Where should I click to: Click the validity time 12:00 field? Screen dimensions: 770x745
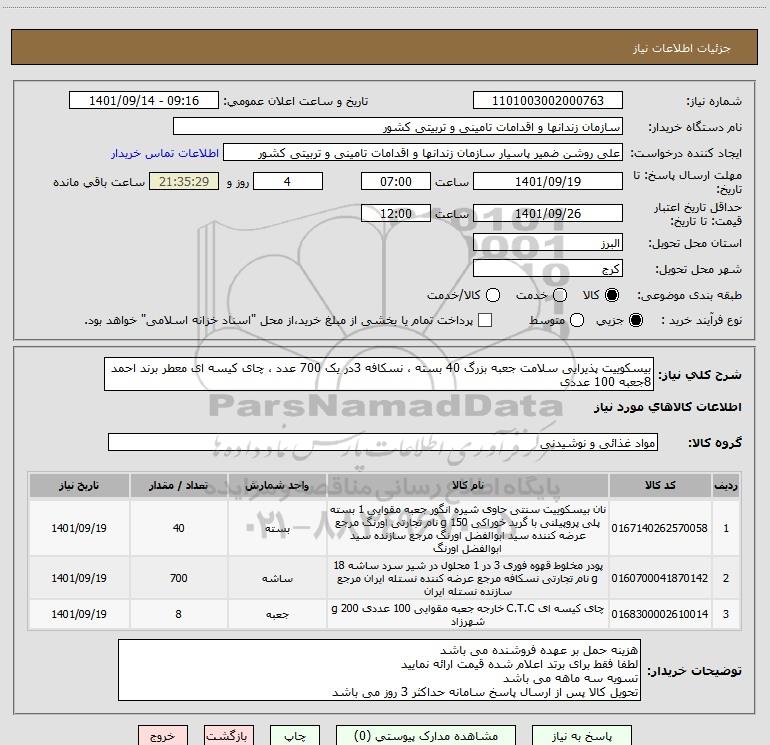click(x=396, y=213)
